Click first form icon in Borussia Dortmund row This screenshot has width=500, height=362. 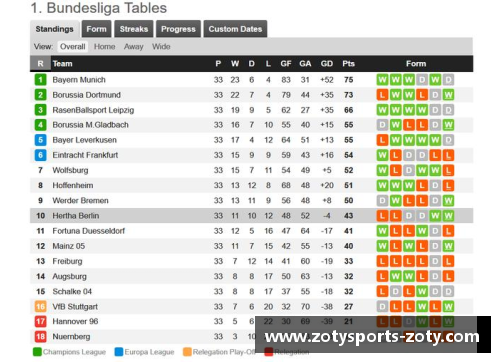coord(382,95)
